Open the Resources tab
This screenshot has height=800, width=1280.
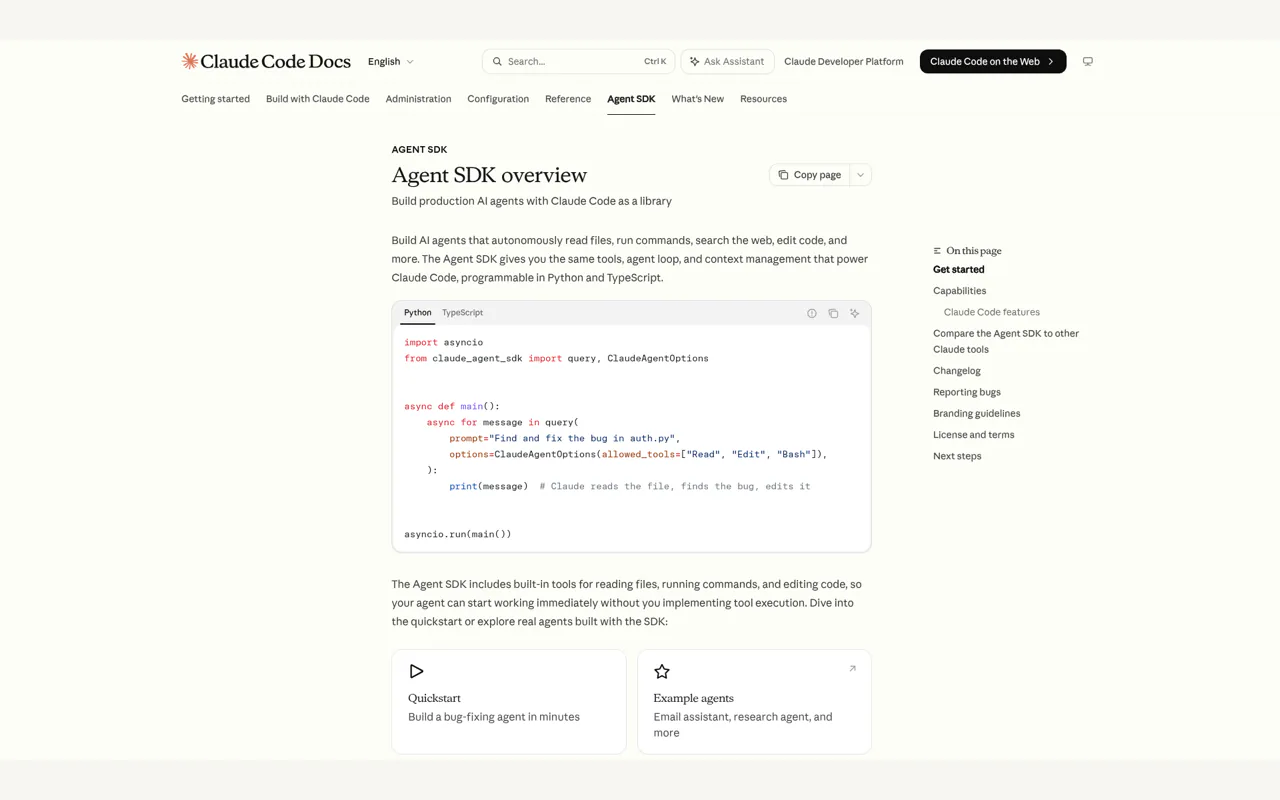[x=763, y=99]
